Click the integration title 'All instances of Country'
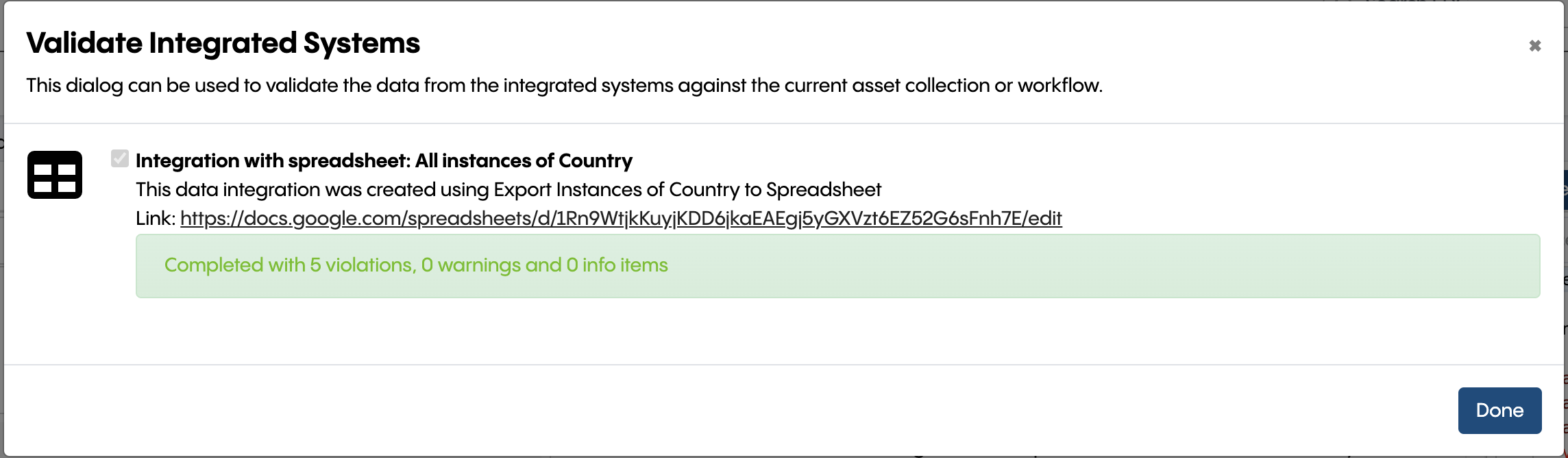The height and width of the screenshot is (458, 1568). (384, 160)
